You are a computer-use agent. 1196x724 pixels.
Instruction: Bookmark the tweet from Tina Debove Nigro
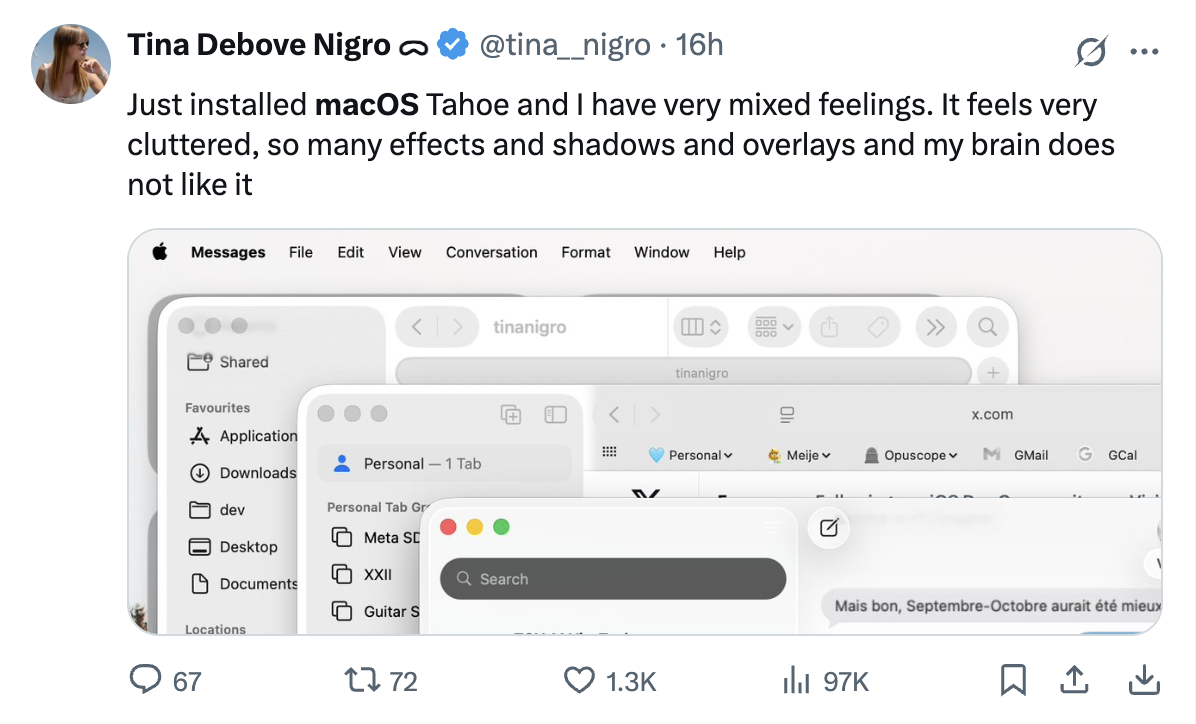1013,681
